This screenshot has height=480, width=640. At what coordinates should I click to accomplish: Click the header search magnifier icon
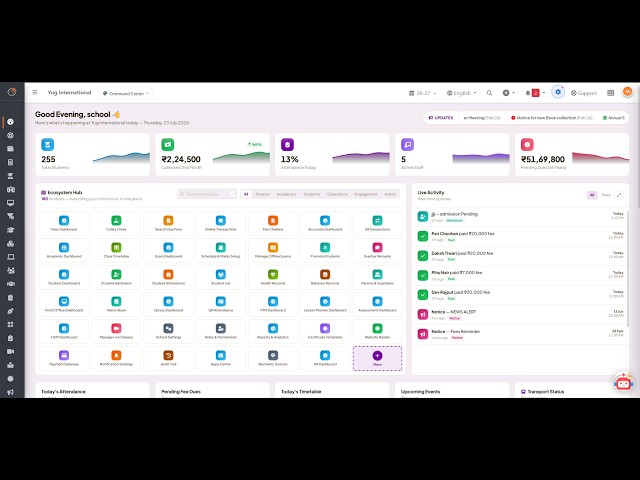[489, 93]
